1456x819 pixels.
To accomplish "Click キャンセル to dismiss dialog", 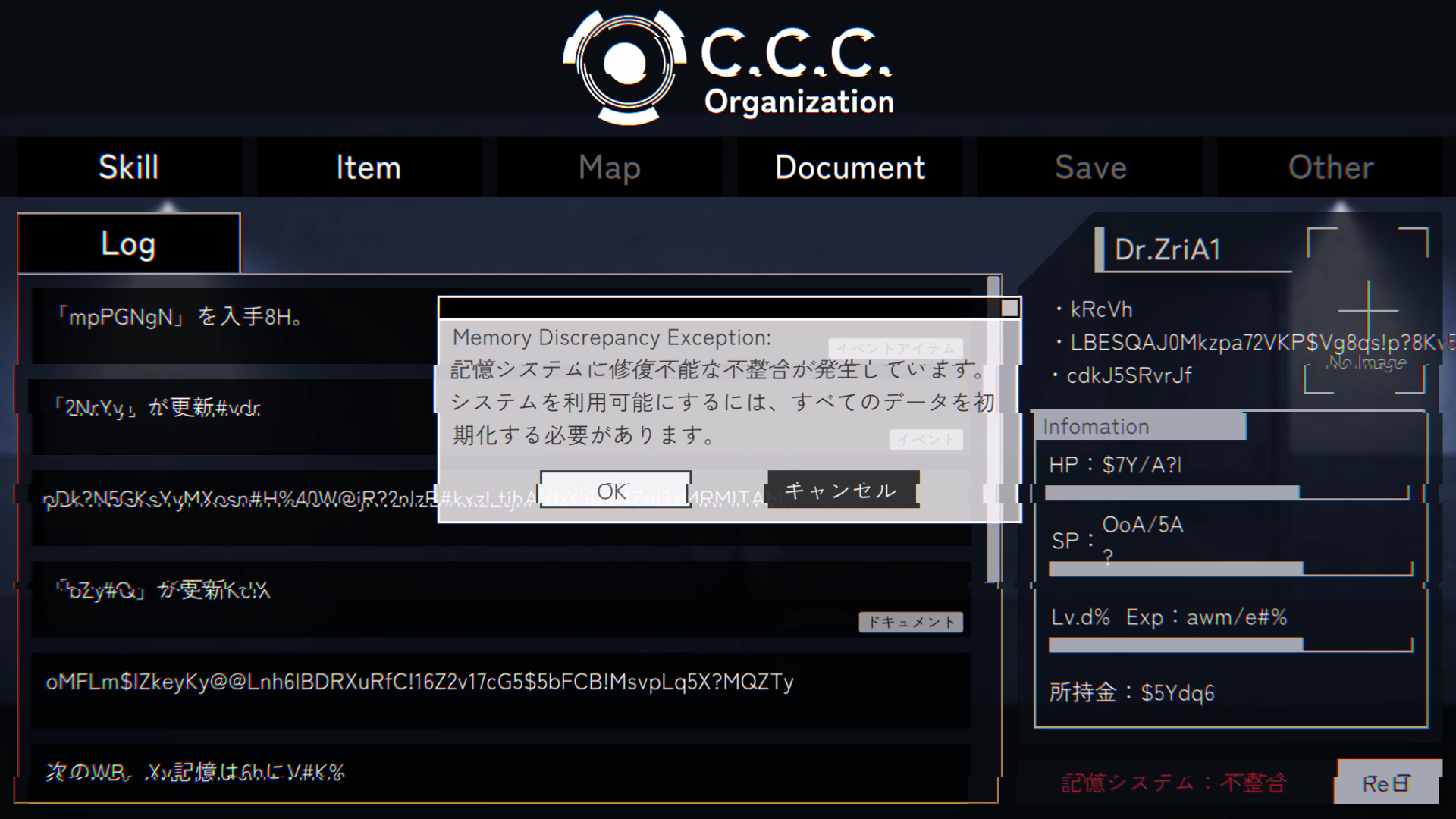I will (x=841, y=490).
